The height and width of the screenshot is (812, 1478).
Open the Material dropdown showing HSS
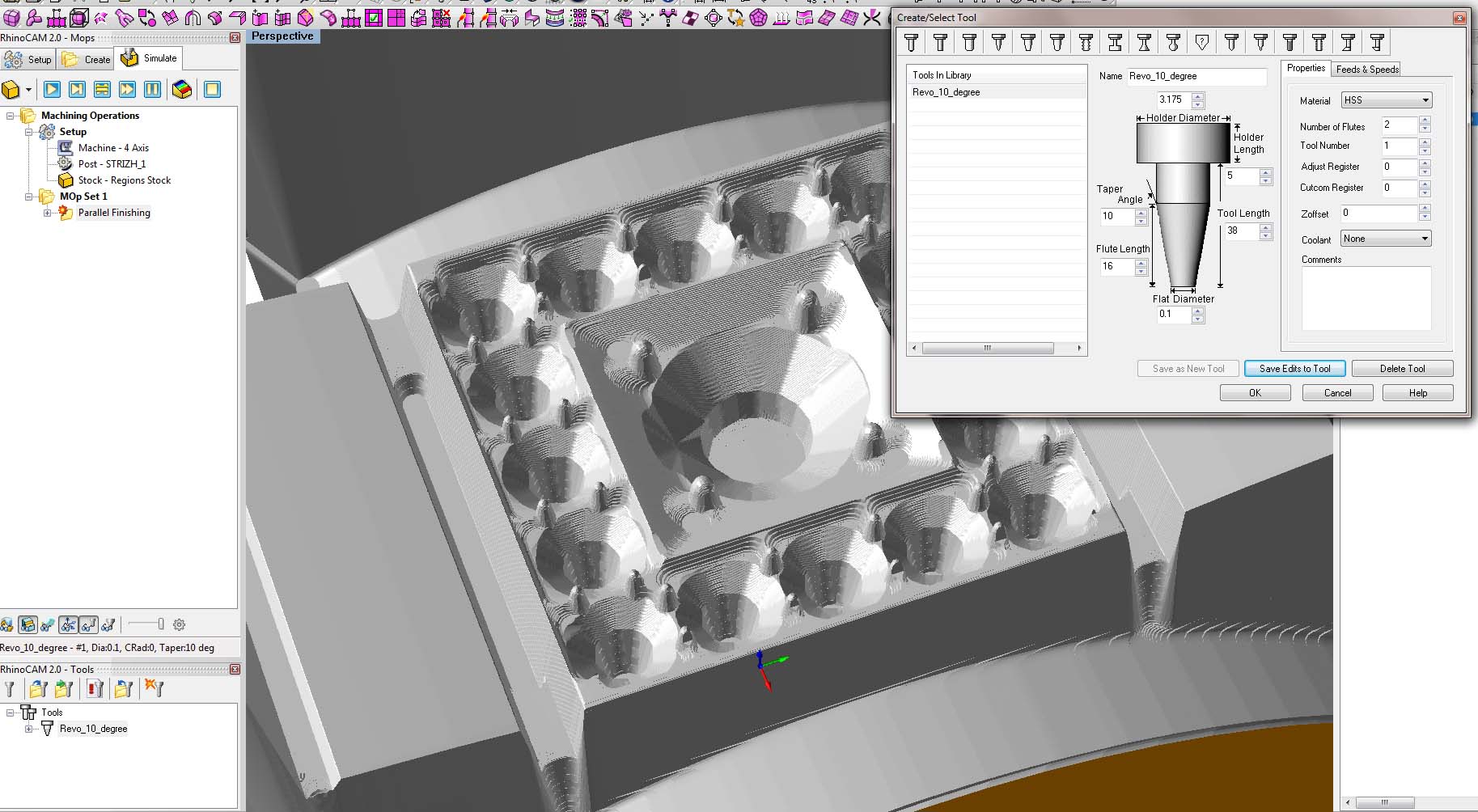point(1387,100)
